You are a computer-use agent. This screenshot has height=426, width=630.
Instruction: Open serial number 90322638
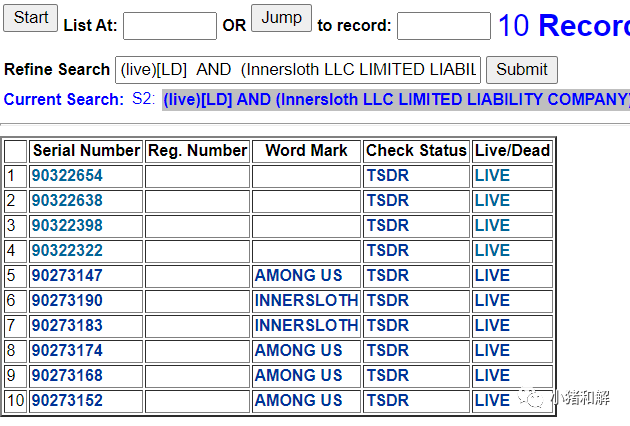click(x=67, y=201)
